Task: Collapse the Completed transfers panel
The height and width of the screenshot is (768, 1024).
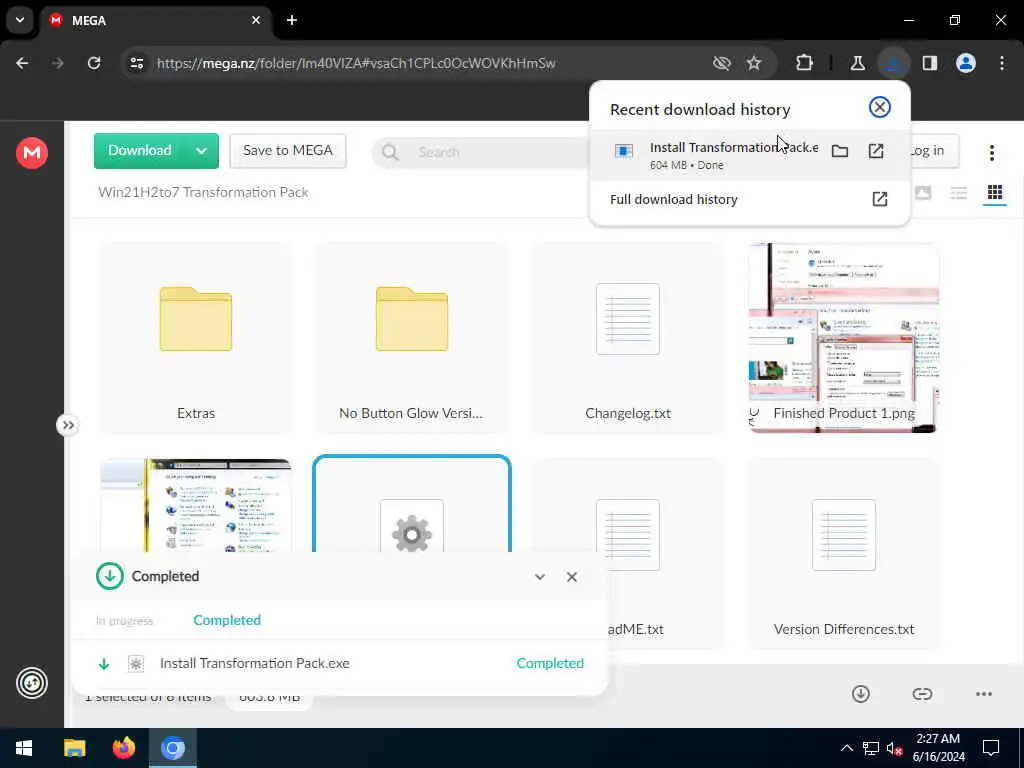Action: 539,577
